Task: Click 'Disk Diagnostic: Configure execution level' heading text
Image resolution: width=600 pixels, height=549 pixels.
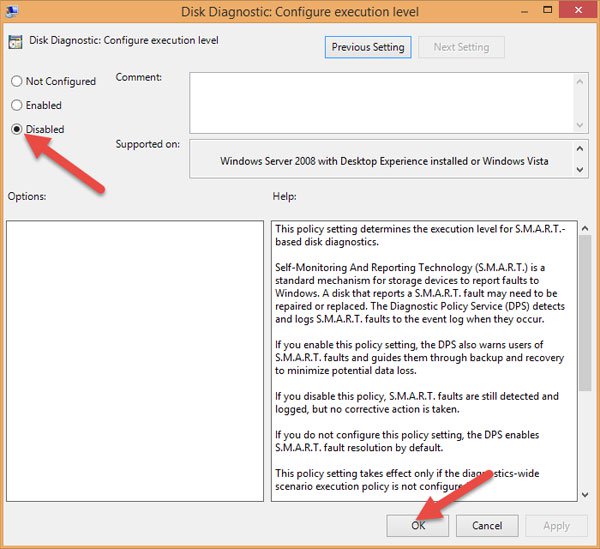Action: click(124, 40)
